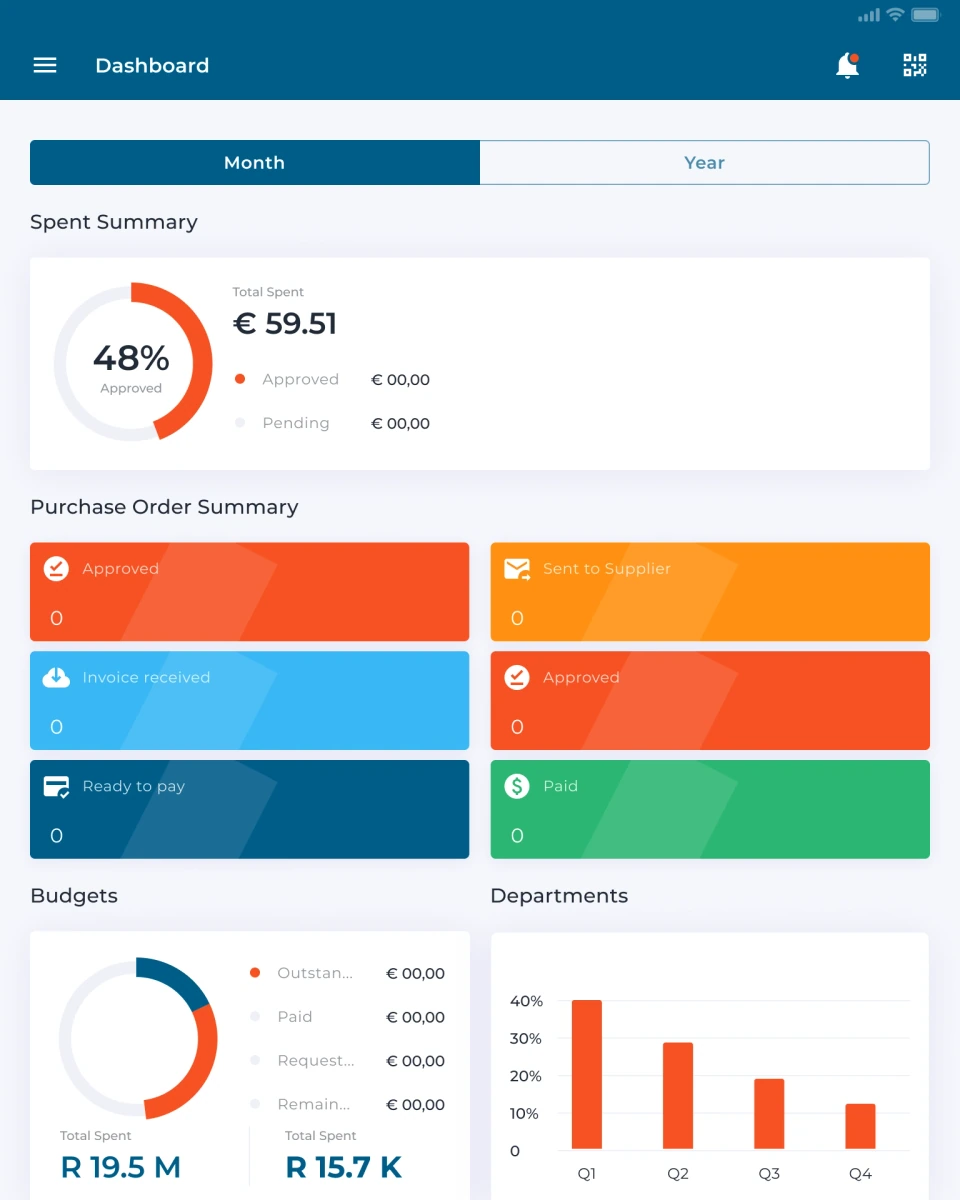960x1200 pixels.
Task: Click the Budgets heading
Action: coord(74,896)
